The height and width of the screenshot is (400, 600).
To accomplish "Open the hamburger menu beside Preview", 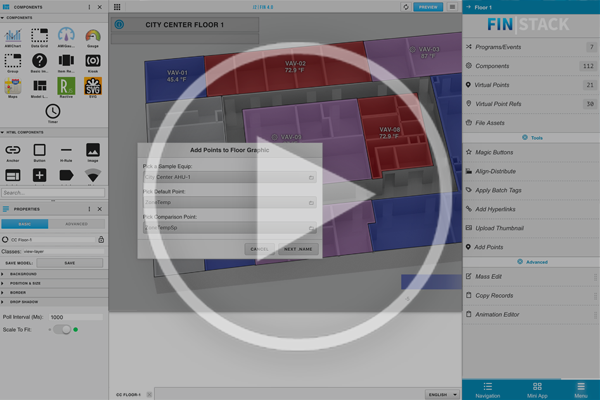I will pos(452,7).
